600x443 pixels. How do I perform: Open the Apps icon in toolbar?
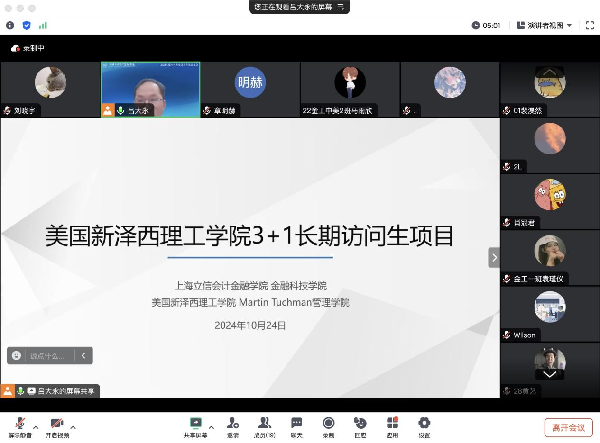(392, 423)
